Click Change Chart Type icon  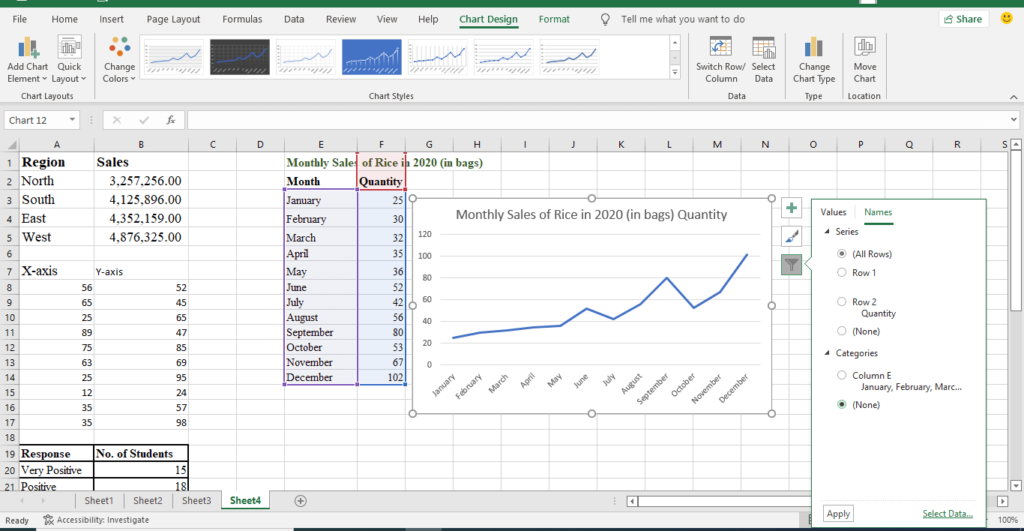click(x=814, y=48)
